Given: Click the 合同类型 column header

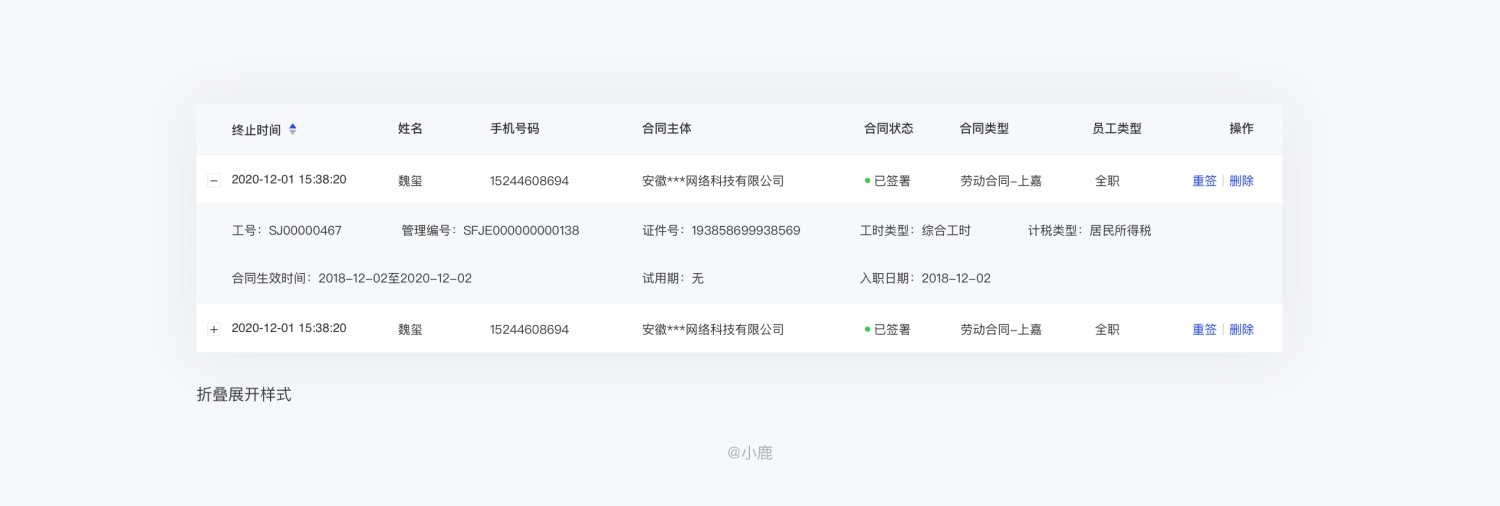Looking at the screenshot, I should (x=984, y=129).
